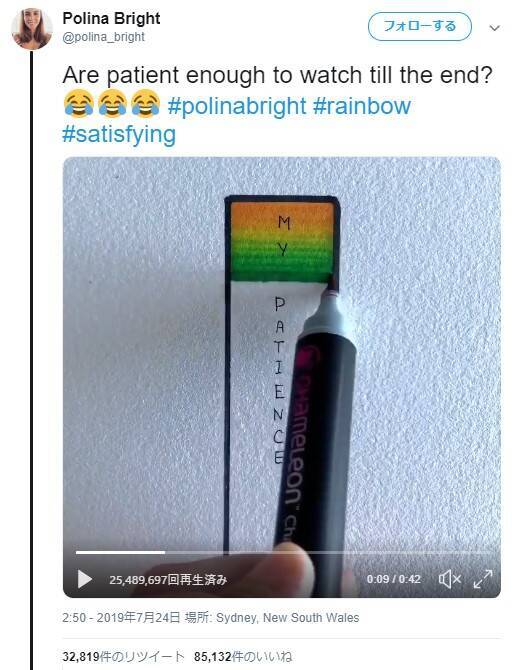Open the tweet timestamp 2019年7月24日
The width and height of the screenshot is (527, 670).
pos(121,617)
